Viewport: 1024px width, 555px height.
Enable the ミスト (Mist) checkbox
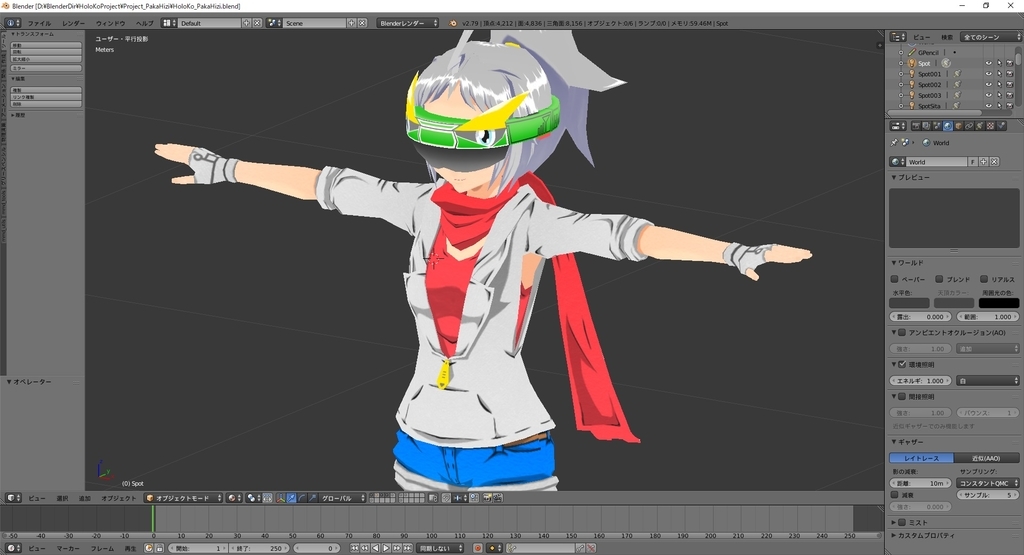(902, 522)
